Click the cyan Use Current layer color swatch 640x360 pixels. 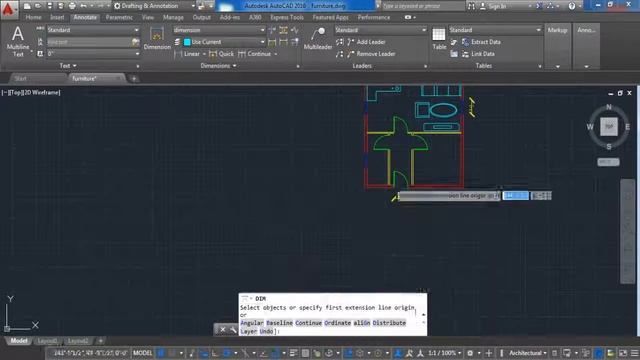(187, 42)
